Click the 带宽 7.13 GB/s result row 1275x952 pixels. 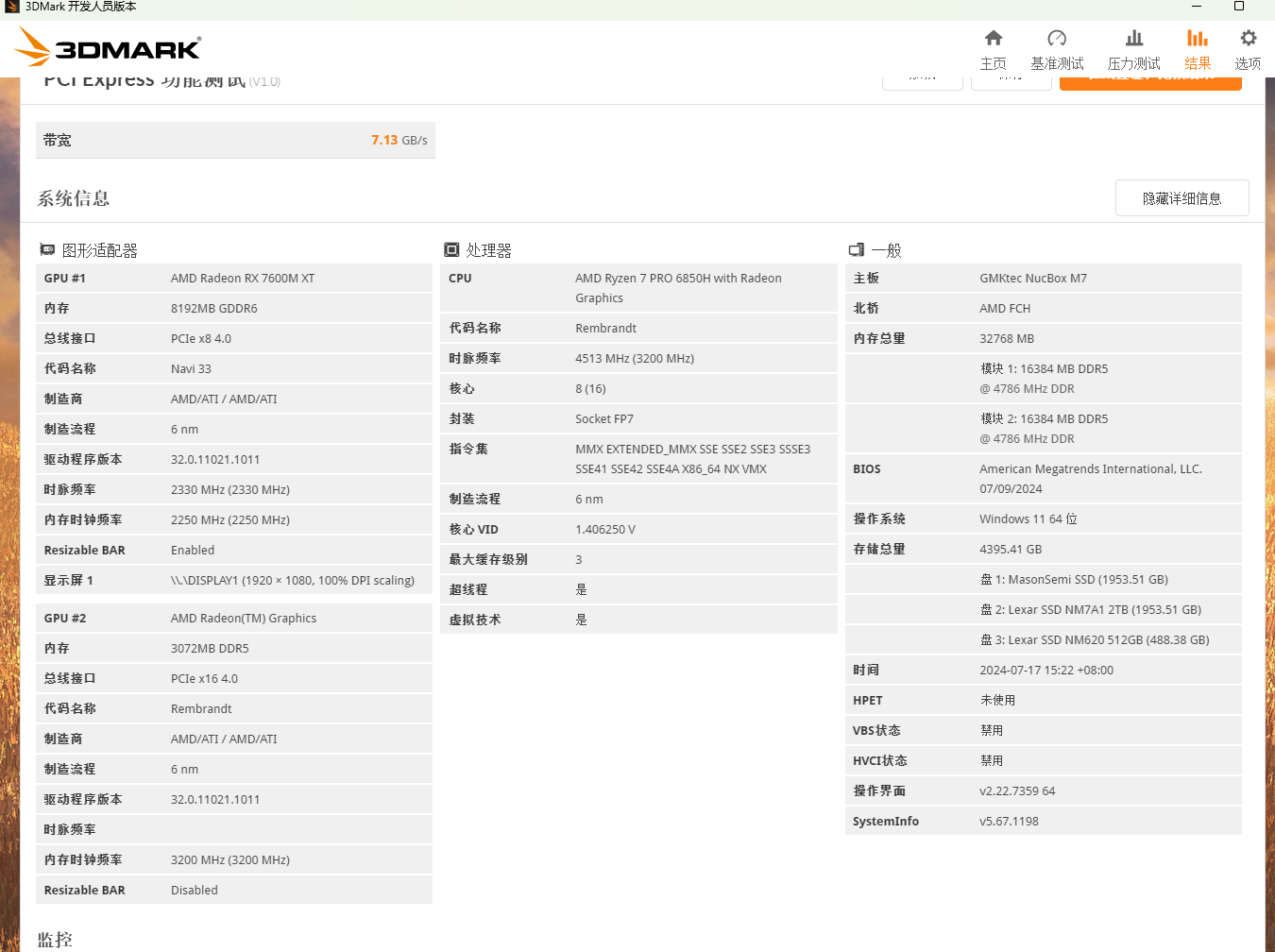point(234,140)
